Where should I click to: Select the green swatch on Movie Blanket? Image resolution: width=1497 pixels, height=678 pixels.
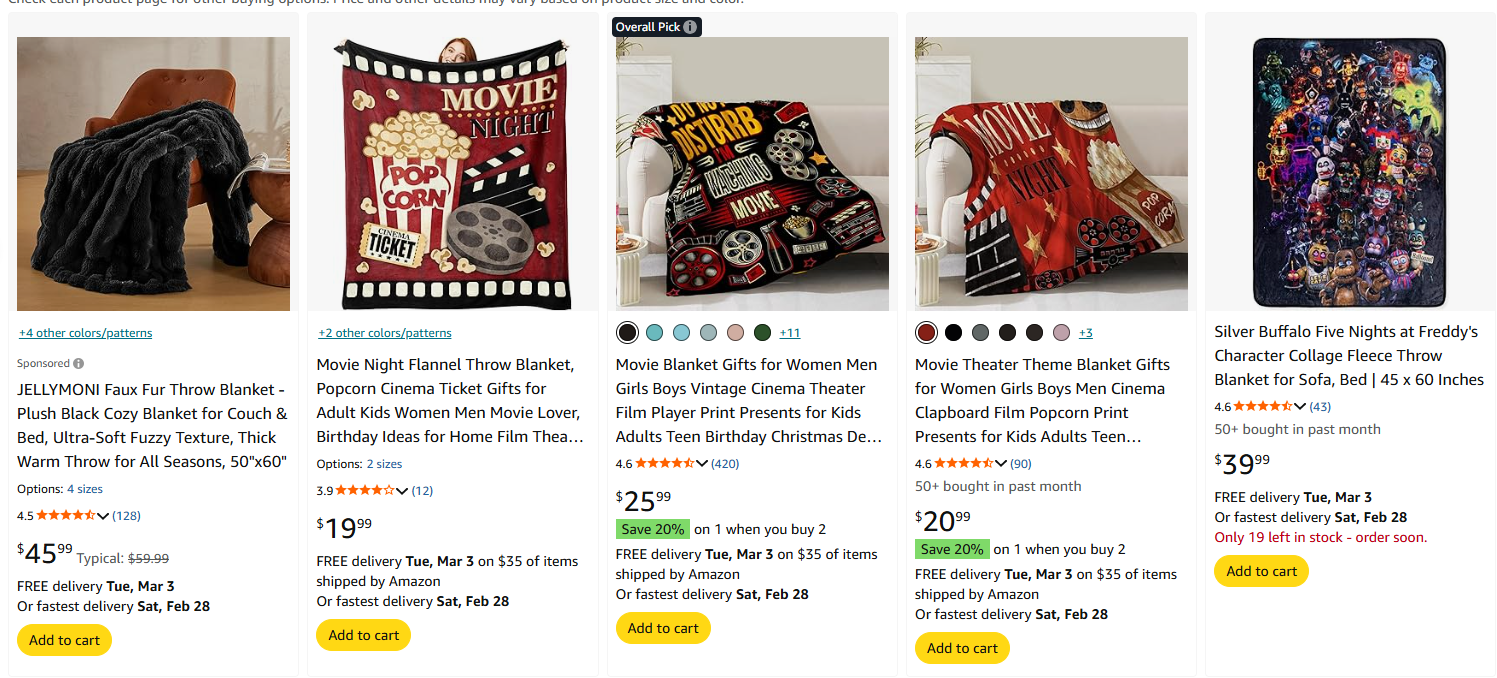[762, 332]
